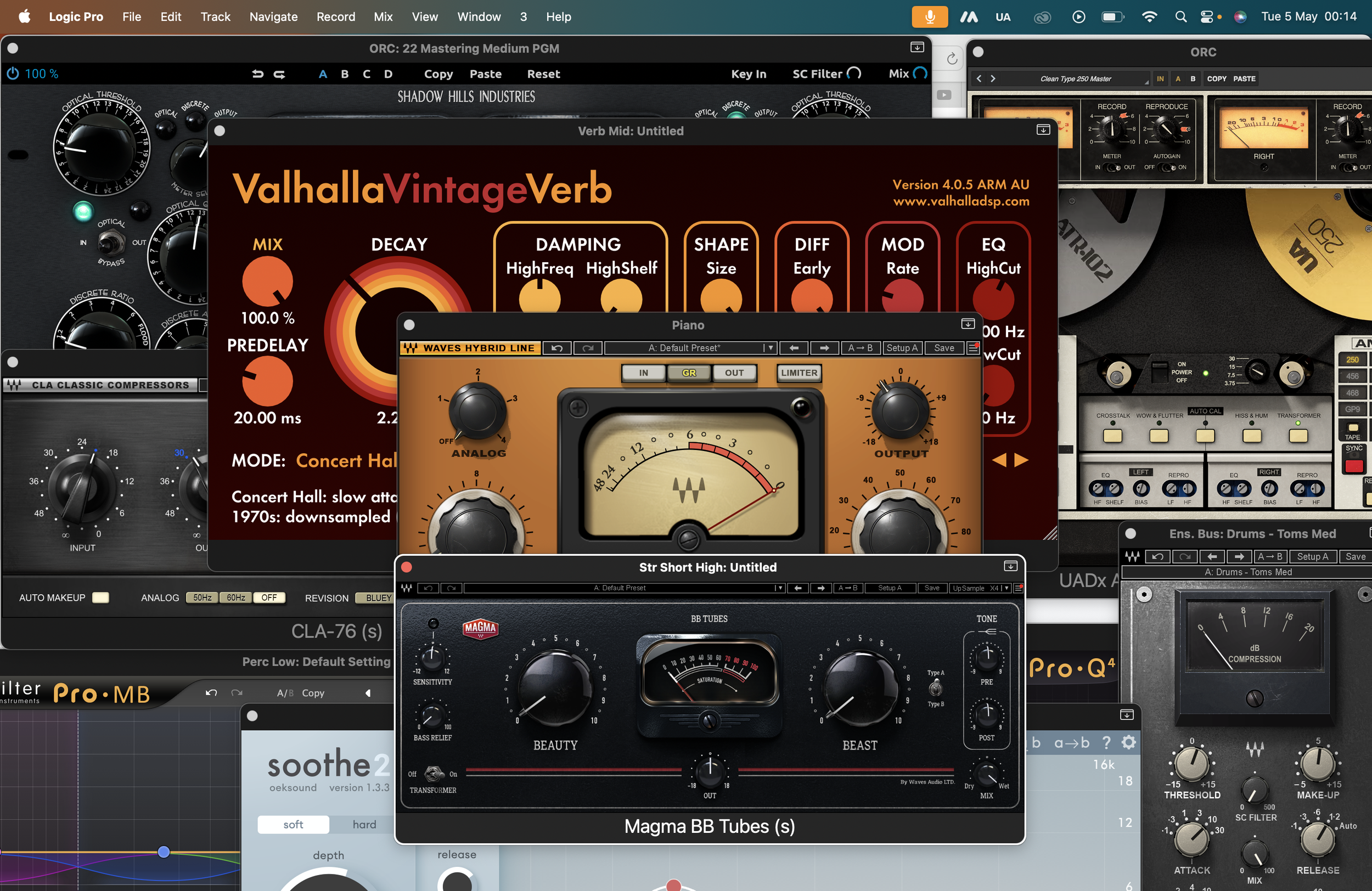
Task: Expand the Piano window view button
Action: click(x=968, y=324)
